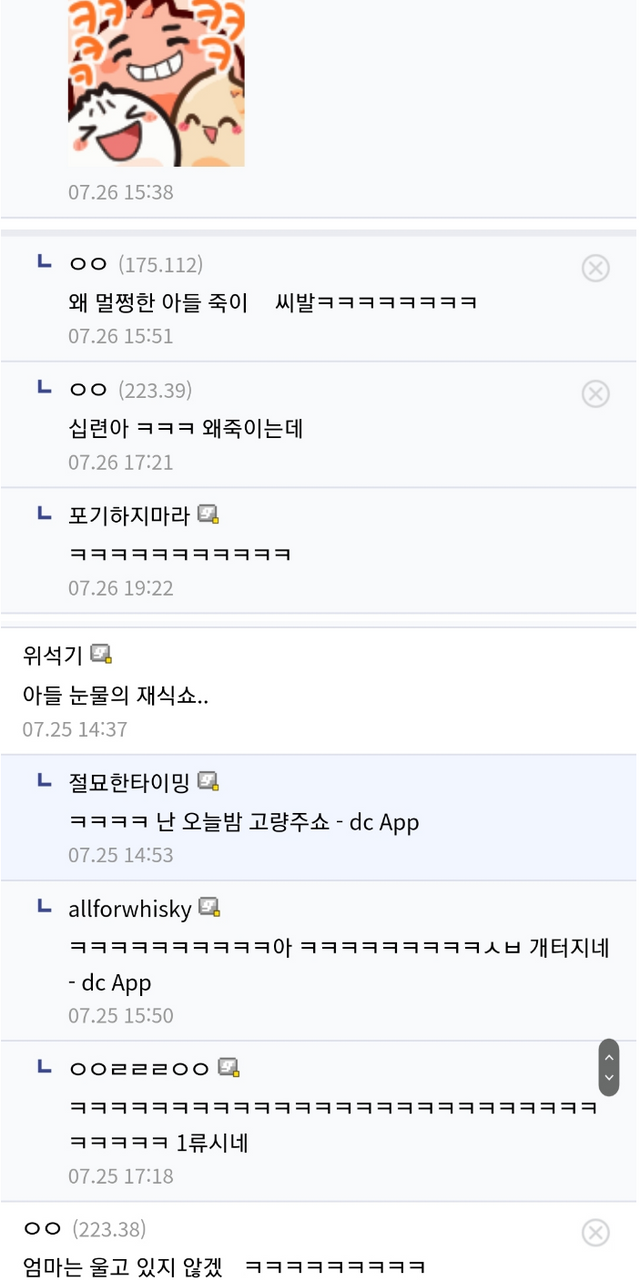640x1280 pixels.
Task: Click the 포기하지마라 nickname
Action: tap(129, 516)
